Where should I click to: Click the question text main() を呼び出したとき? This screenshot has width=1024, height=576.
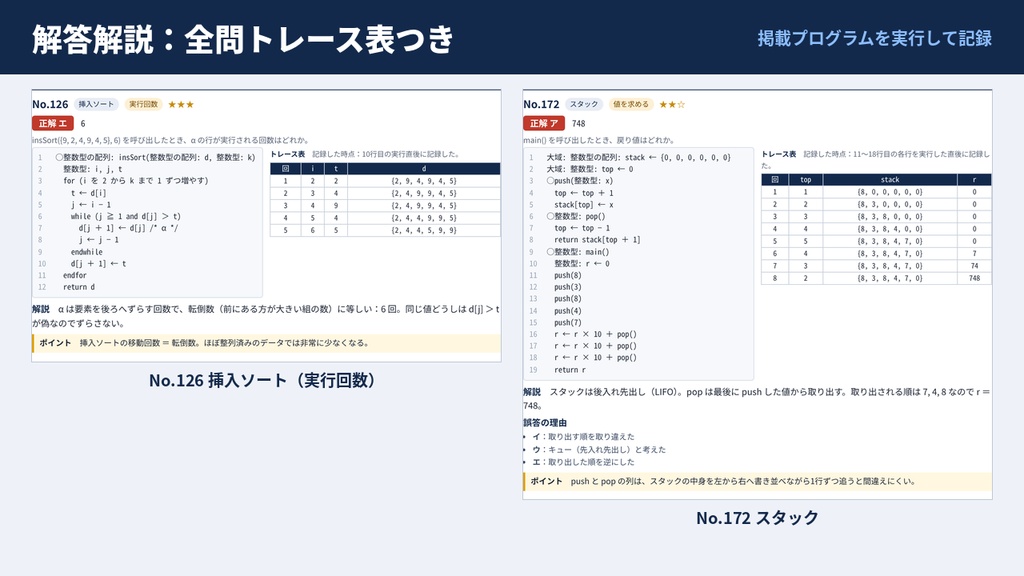599,140
